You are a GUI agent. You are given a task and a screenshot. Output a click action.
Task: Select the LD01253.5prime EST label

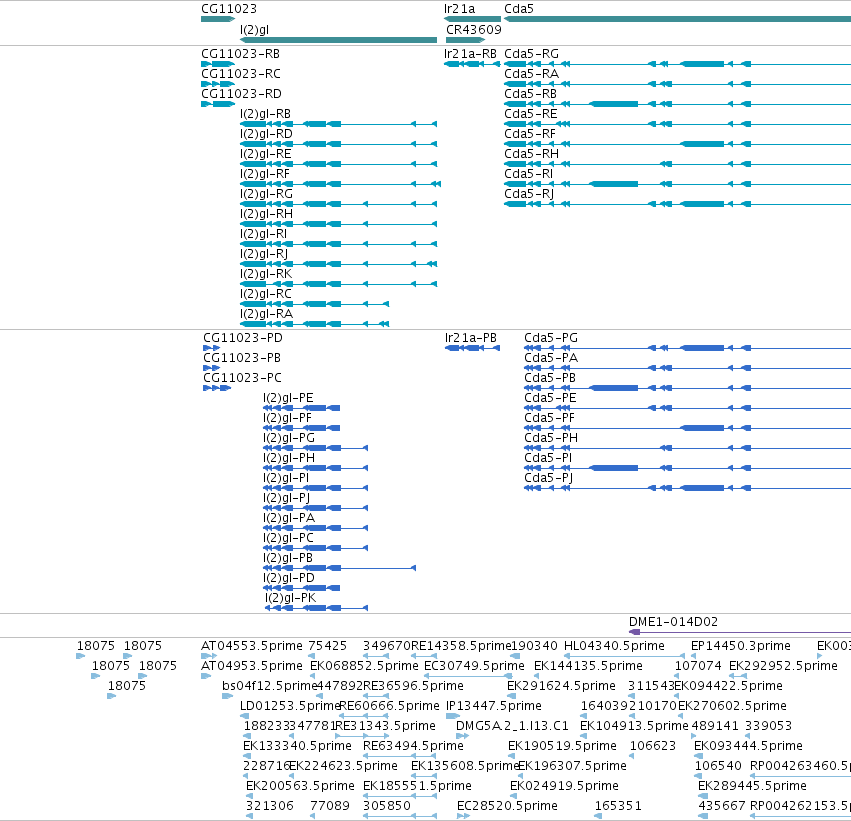[x=290, y=706]
